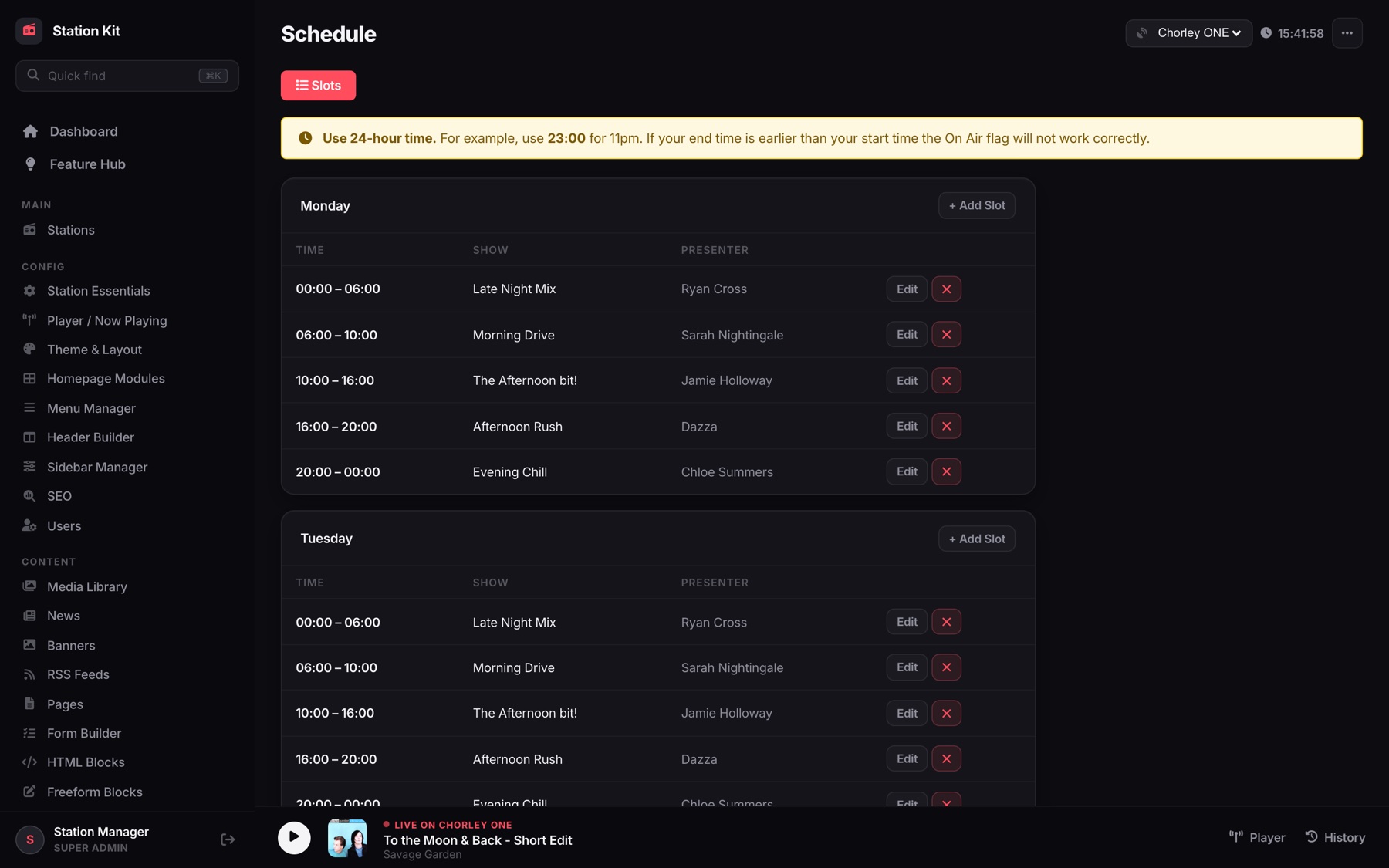Viewport: 1389px width, 868px height.
Task: Open the Header Builder page
Action: [90, 437]
